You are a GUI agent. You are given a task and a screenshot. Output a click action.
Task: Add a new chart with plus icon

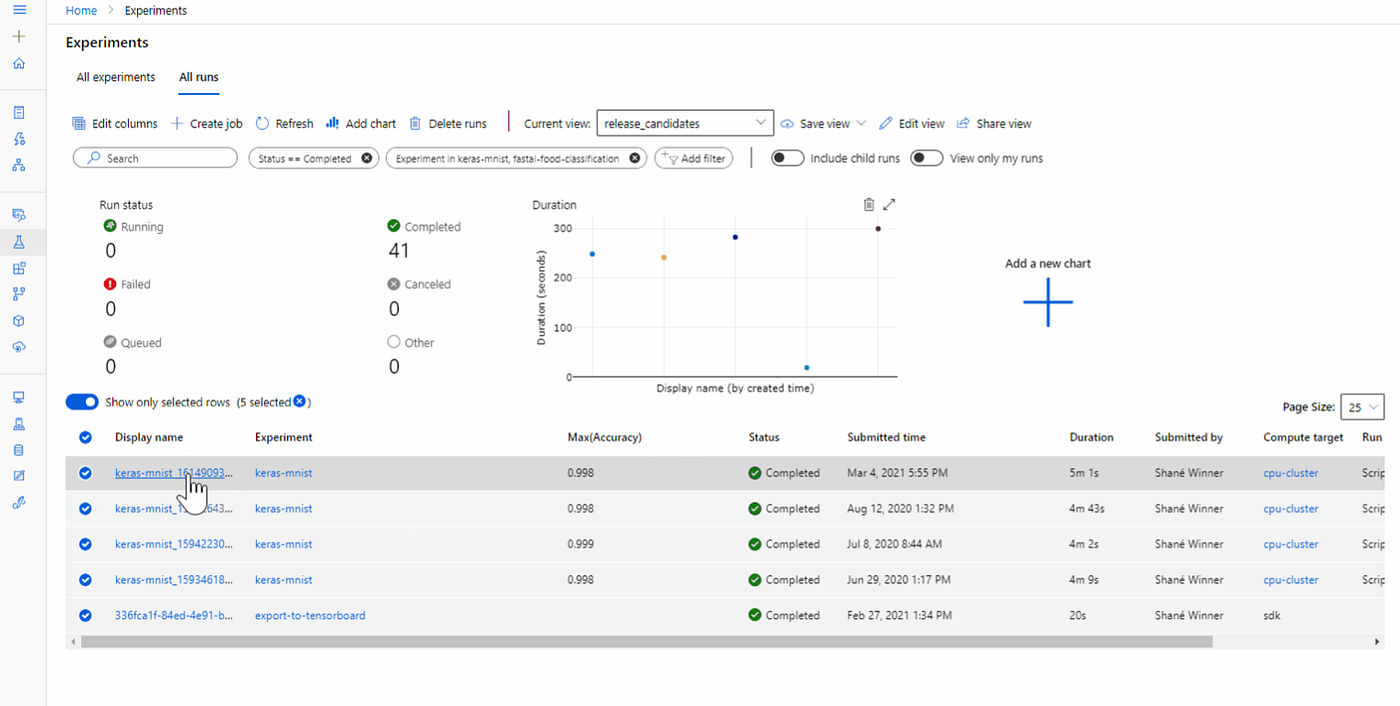1048,302
